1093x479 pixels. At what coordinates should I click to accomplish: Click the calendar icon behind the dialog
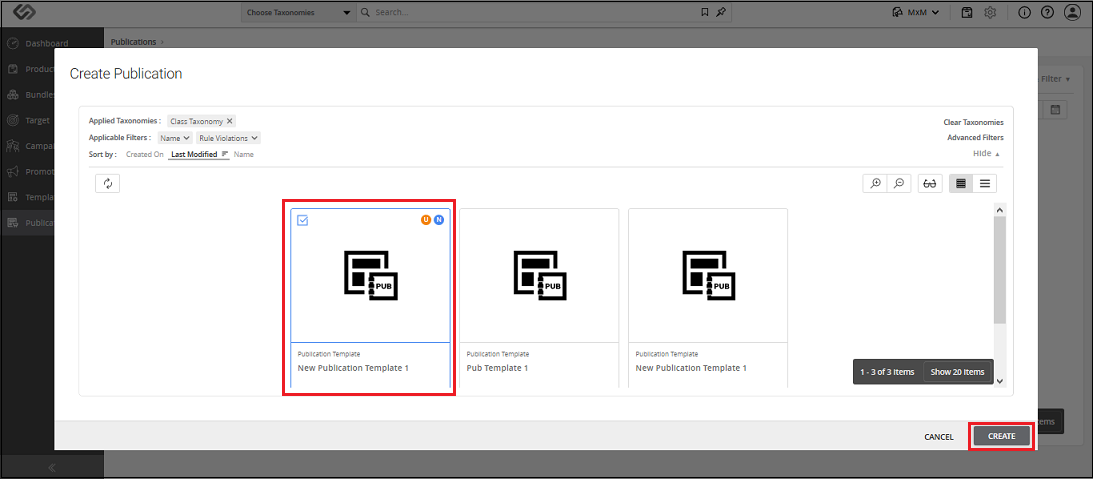point(1055,109)
